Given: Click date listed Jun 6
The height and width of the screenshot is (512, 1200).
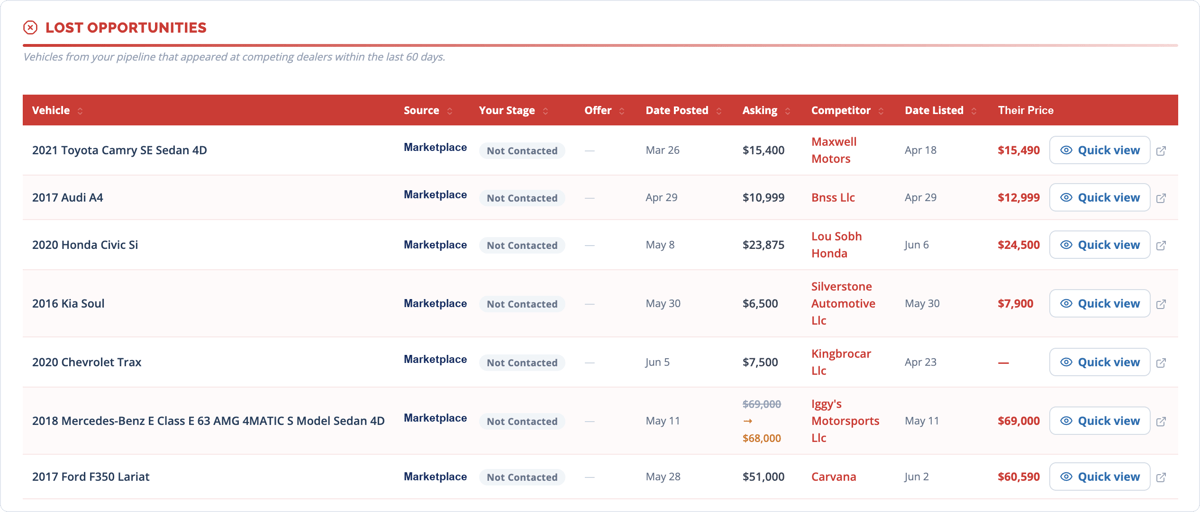Looking at the screenshot, I should tap(917, 244).
